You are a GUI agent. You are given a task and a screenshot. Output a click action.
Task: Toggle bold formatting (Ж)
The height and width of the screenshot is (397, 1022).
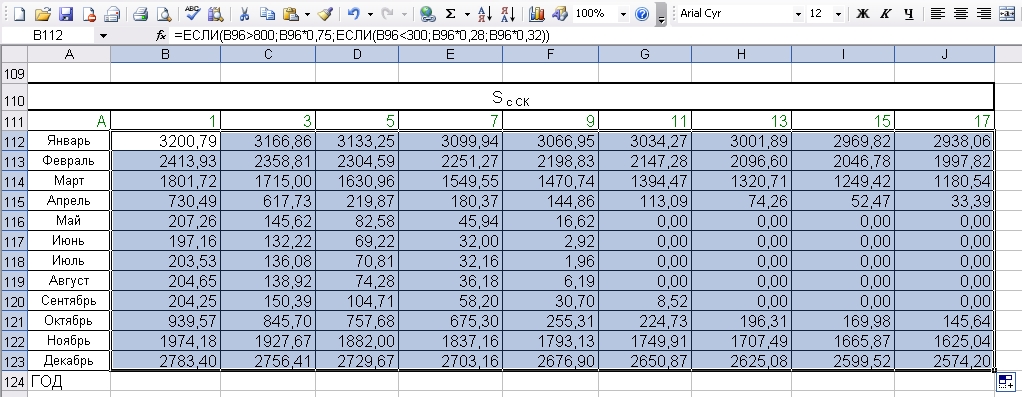pyautogui.click(x=863, y=13)
